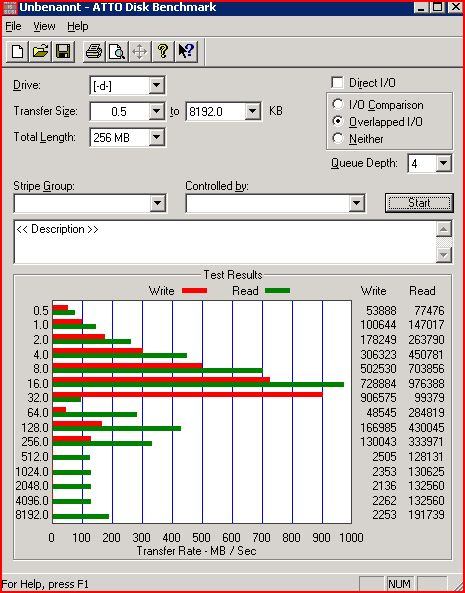The image size is (465, 593).
Task: Click the Read value 976388
Action: 426,383
